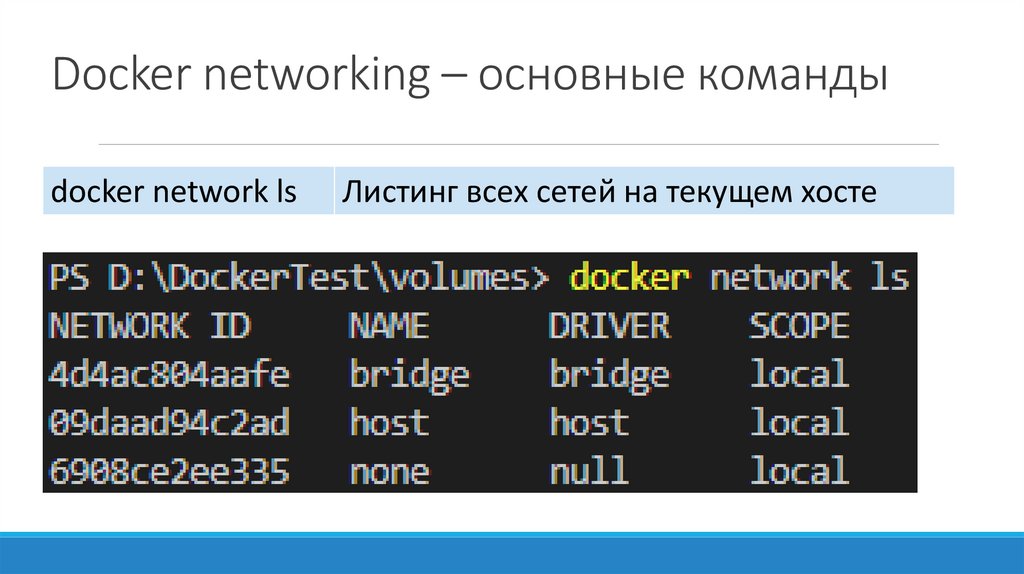Select network ID 09daad94c2ad
The image size is (1024, 574).
[x=169, y=423]
